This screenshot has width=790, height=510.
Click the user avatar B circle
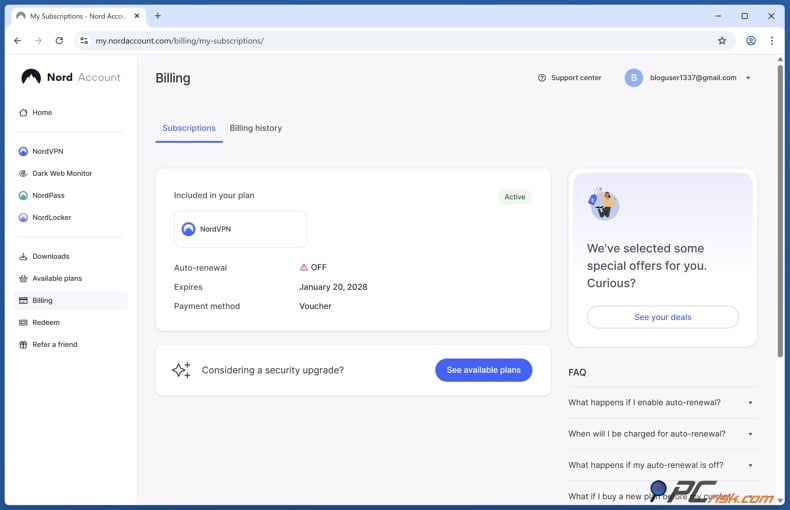pyautogui.click(x=634, y=78)
